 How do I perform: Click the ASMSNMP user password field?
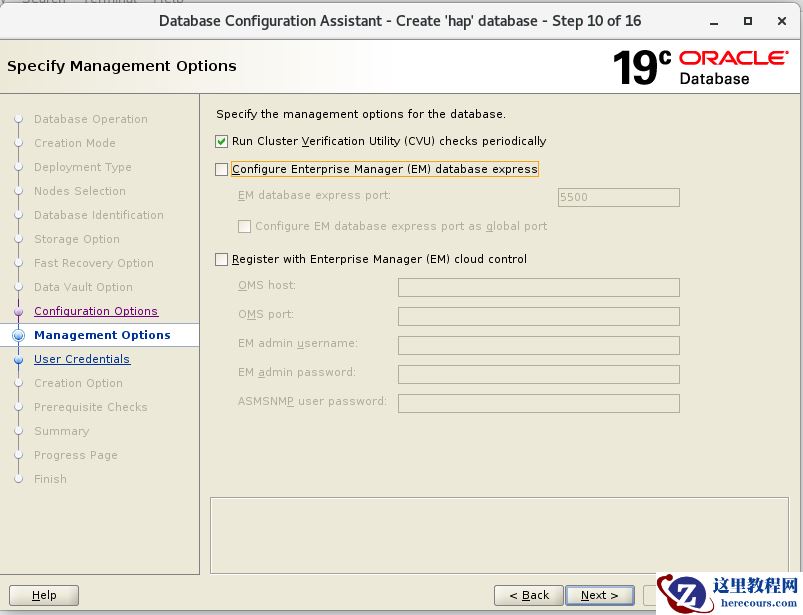tap(539, 404)
